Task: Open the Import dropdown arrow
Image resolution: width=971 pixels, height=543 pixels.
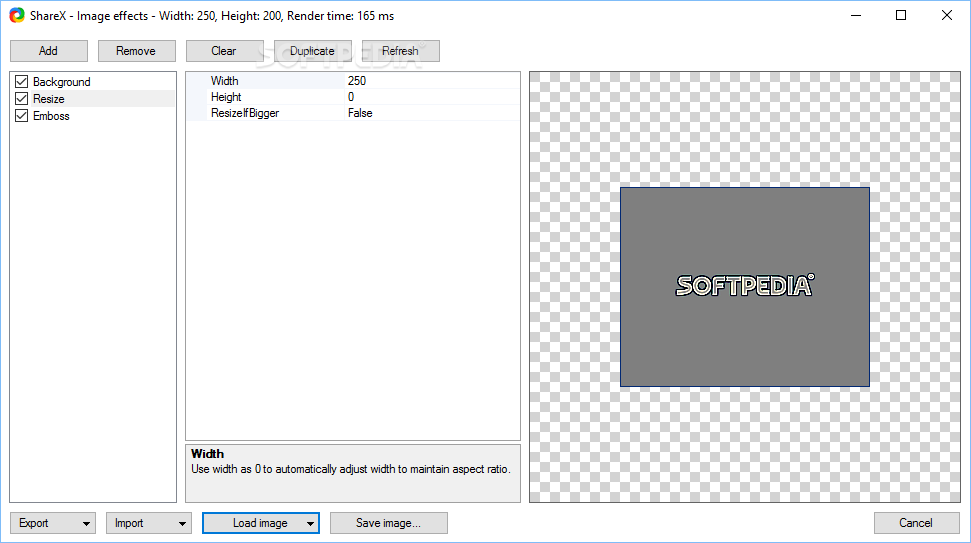Action: 182,524
